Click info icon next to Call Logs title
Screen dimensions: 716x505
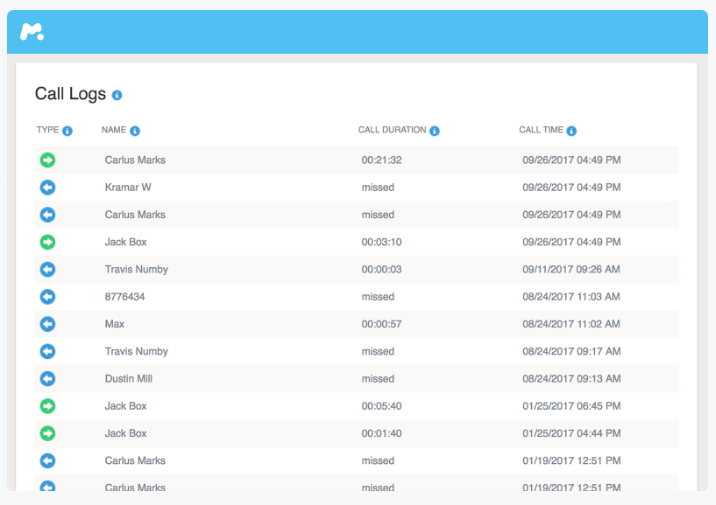(x=117, y=95)
